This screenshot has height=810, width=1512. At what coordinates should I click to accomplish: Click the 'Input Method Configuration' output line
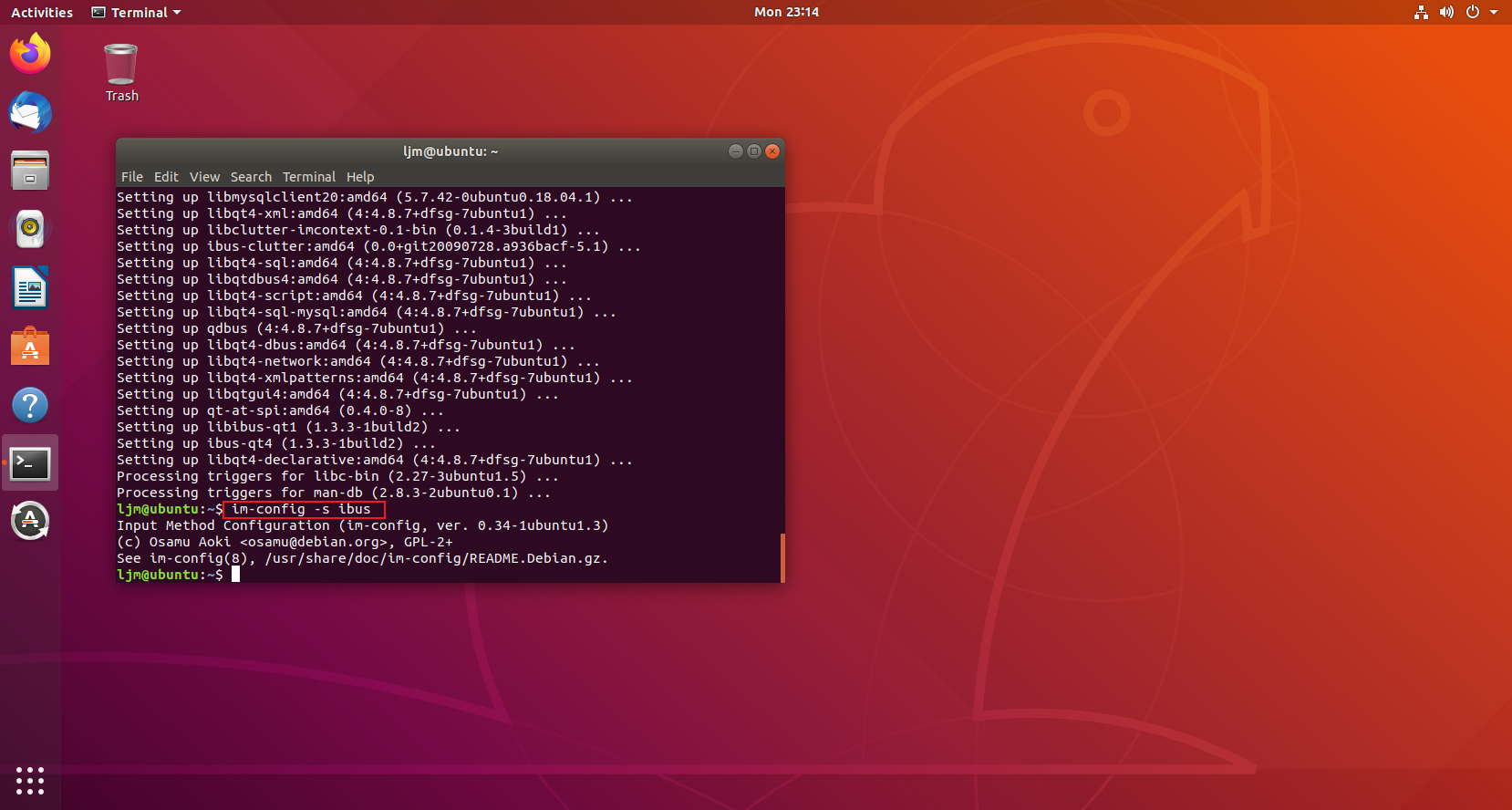[362, 525]
